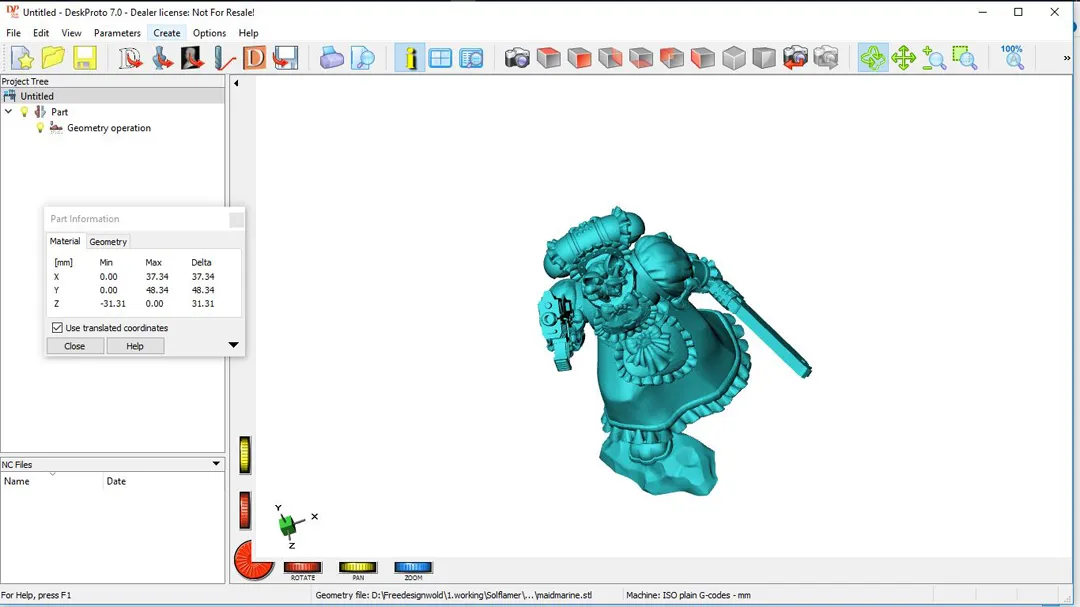Switch to the Geometry tab
The width and height of the screenshot is (1080, 607).
(x=108, y=242)
